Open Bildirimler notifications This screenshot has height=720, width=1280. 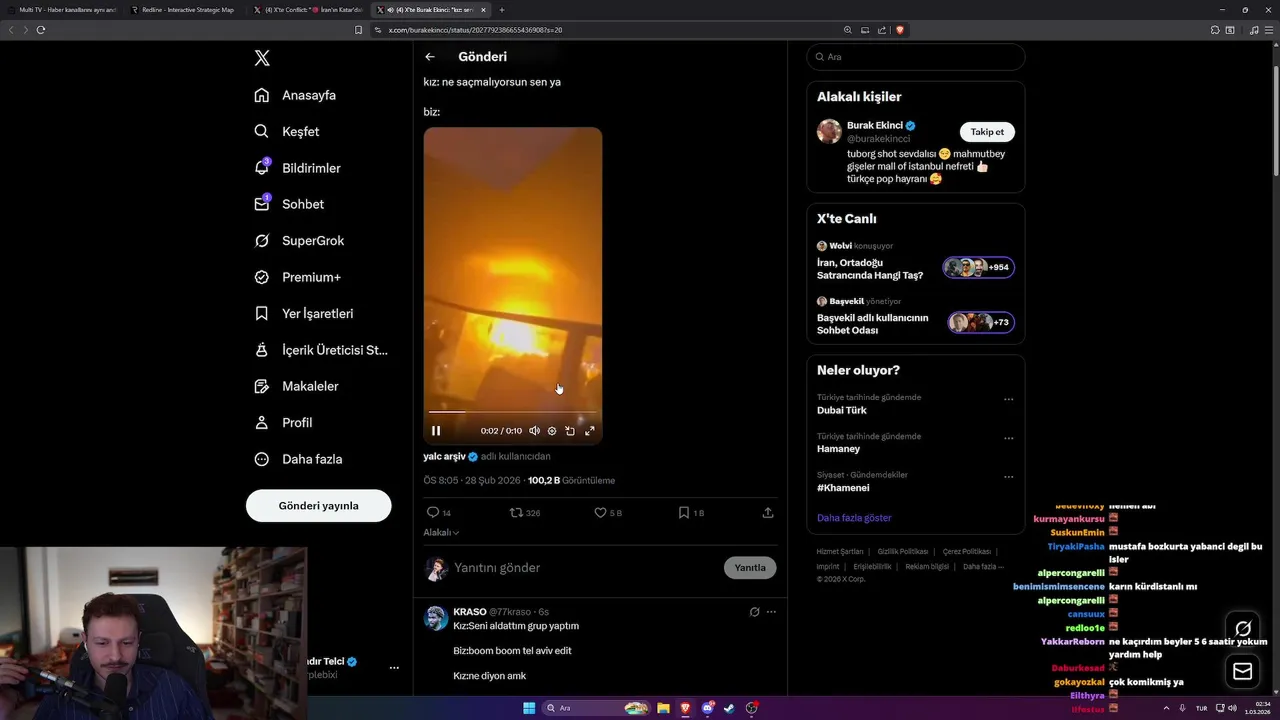tap(297, 168)
